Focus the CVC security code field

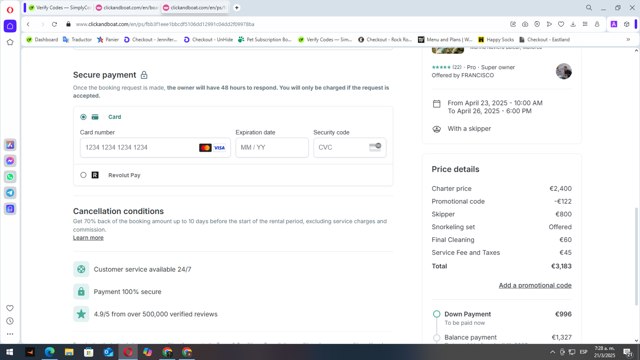tap(350, 147)
